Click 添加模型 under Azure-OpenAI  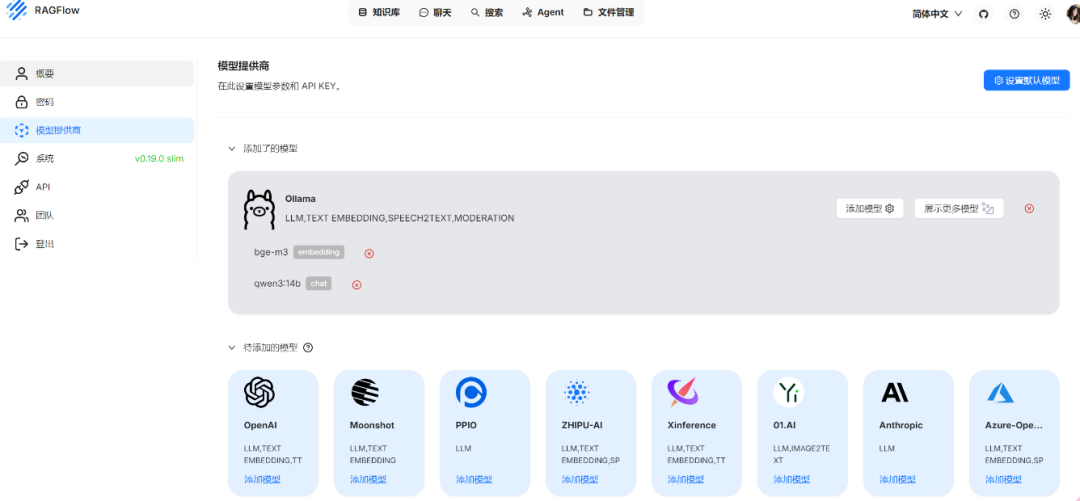coord(1003,479)
